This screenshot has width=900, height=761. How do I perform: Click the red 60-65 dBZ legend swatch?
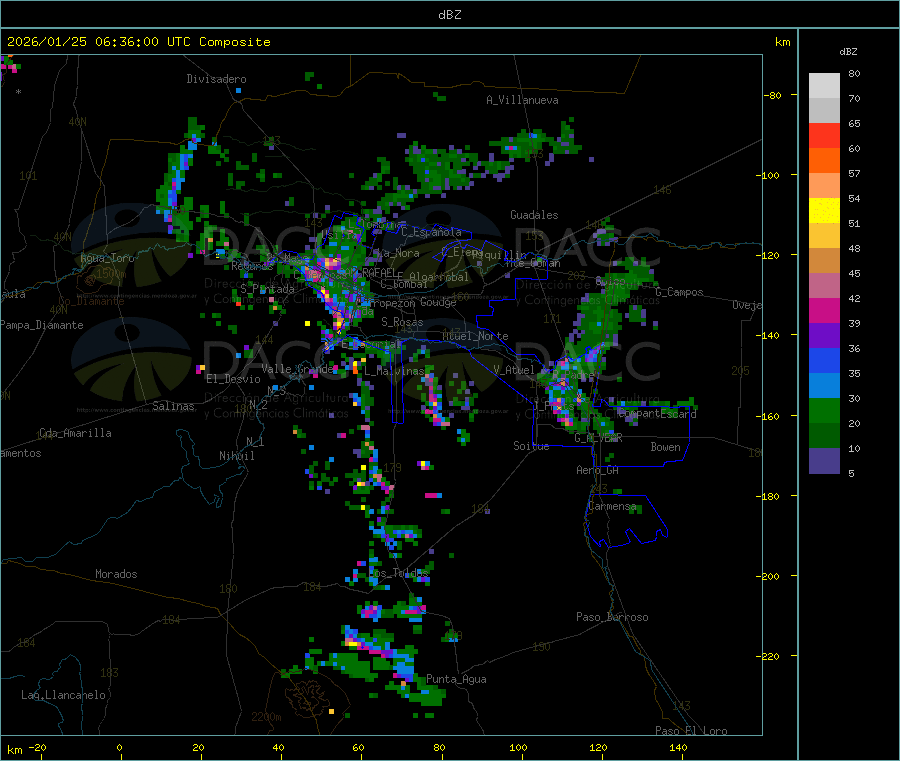pyautogui.click(x=824, y=135)
